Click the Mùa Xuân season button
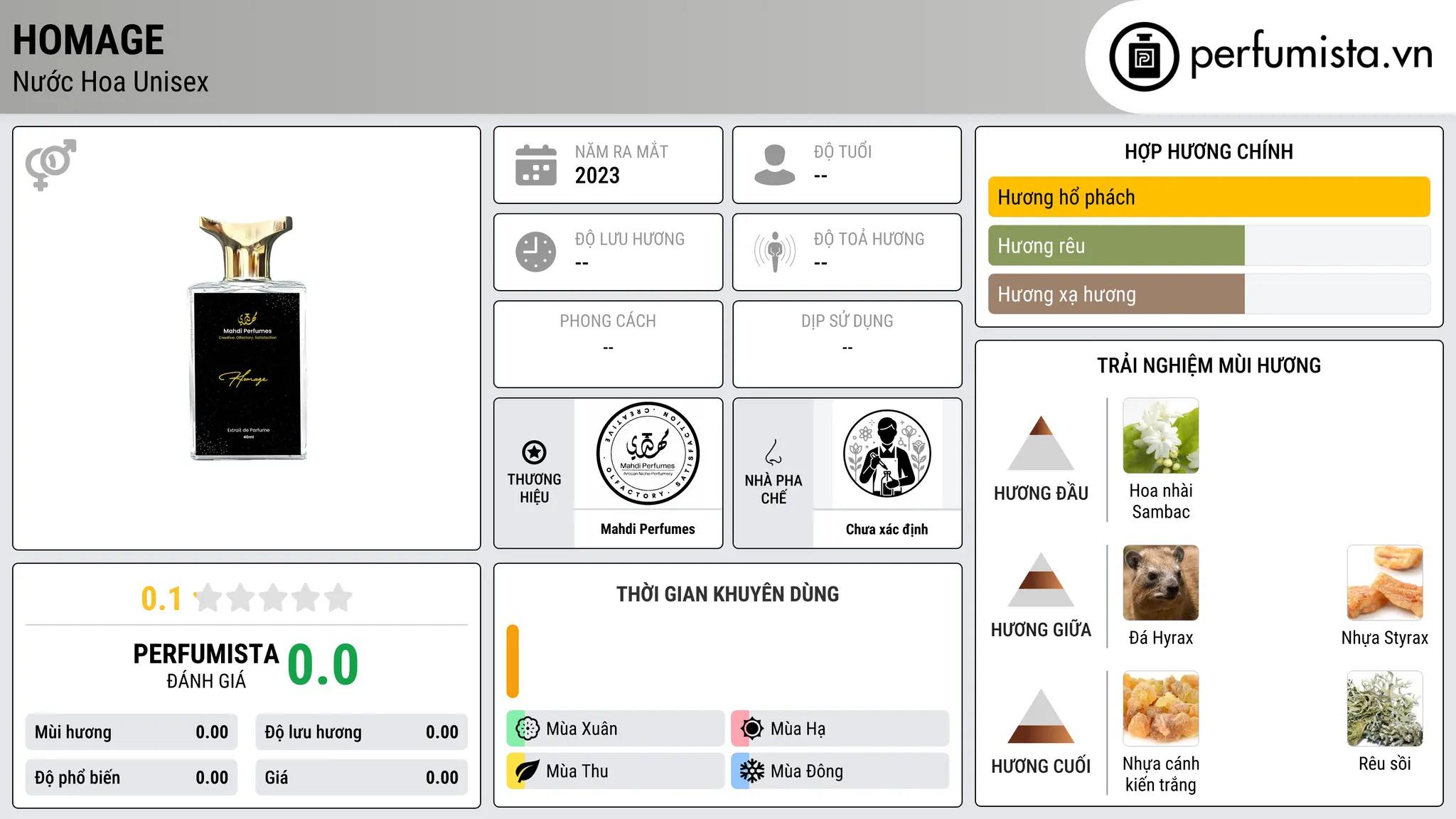The image size is (1456, 819). [x=615, y=729]
